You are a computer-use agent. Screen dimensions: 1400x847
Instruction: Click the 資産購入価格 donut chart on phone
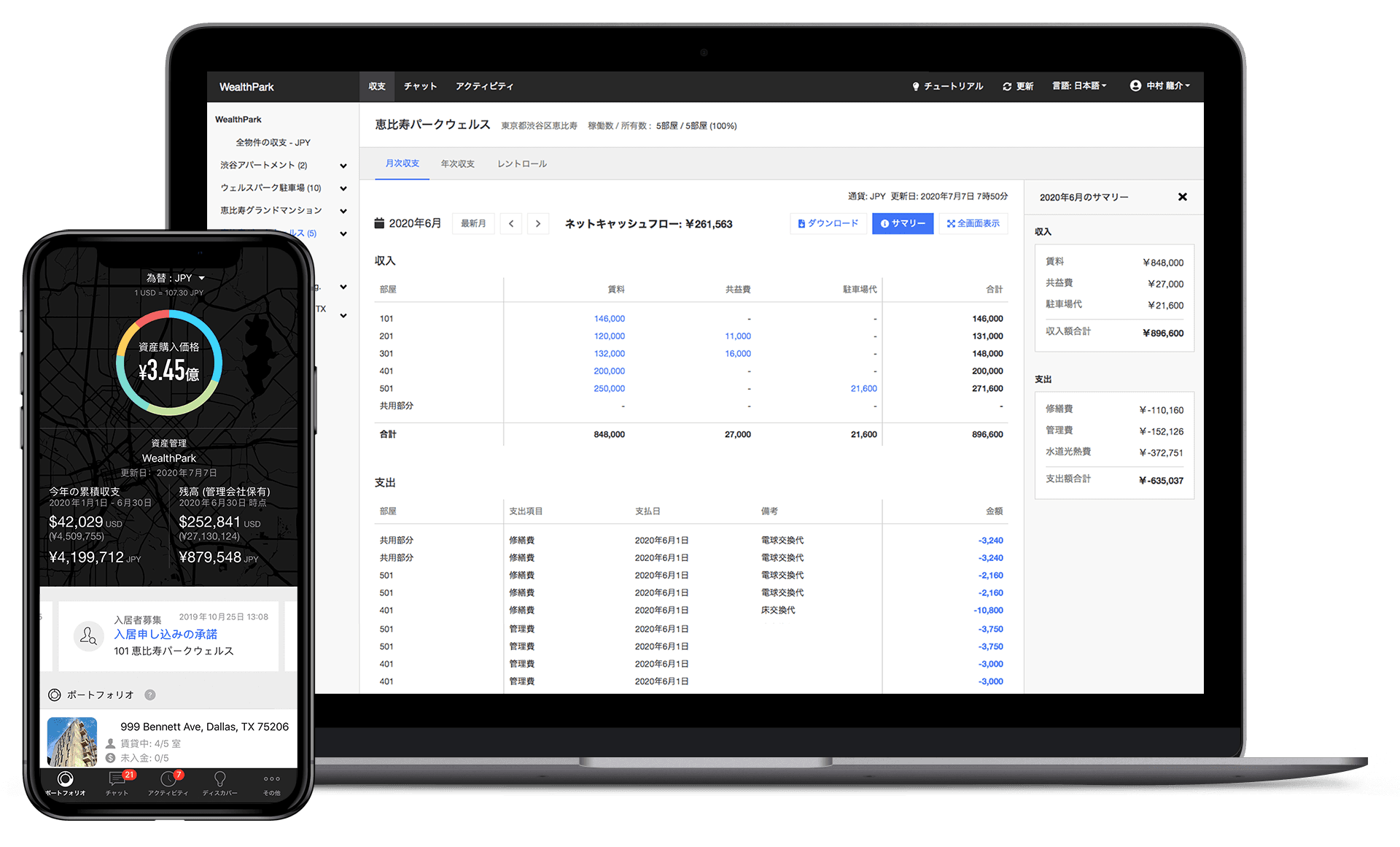[x=169, y=363]
